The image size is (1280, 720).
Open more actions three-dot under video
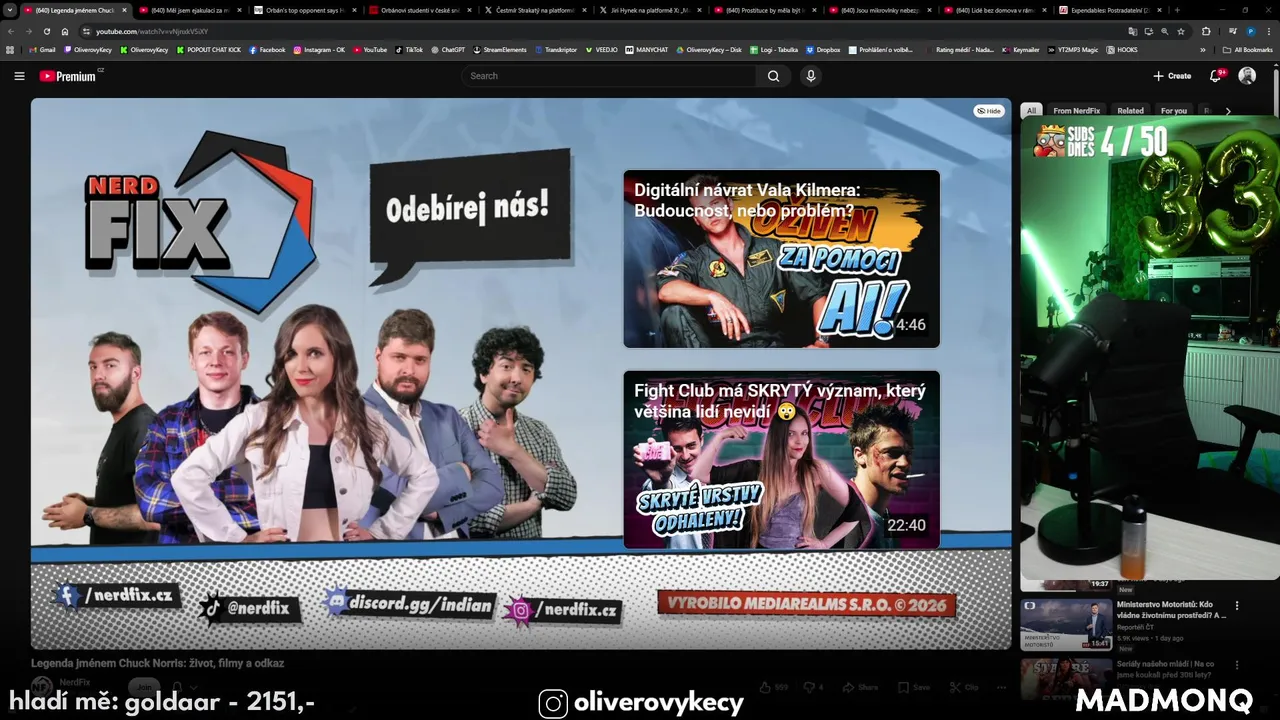(1001, 687)
